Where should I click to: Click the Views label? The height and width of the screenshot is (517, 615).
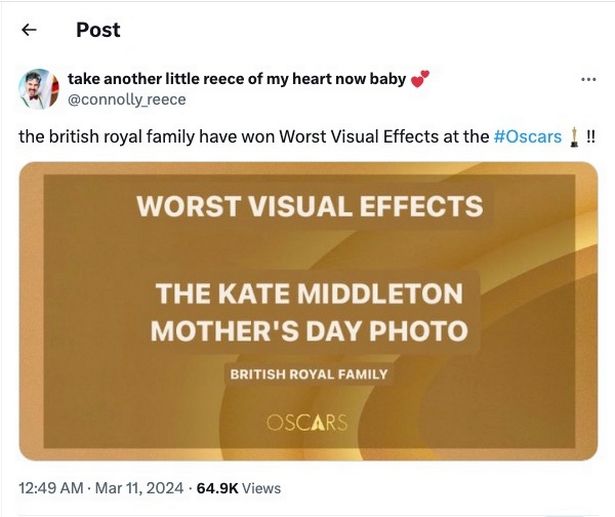[261, 488]
